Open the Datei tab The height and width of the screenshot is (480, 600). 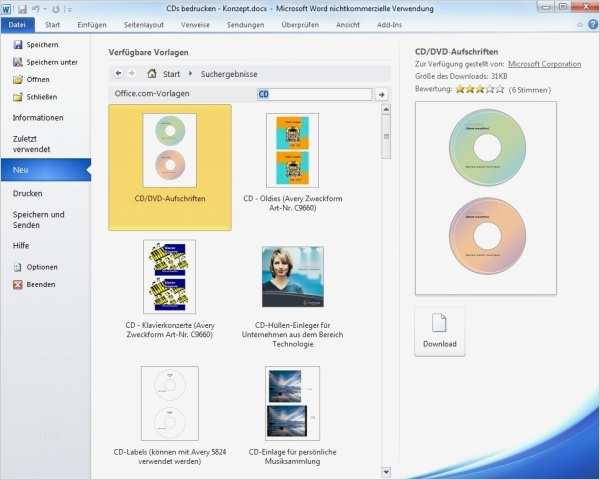[18, 25]
